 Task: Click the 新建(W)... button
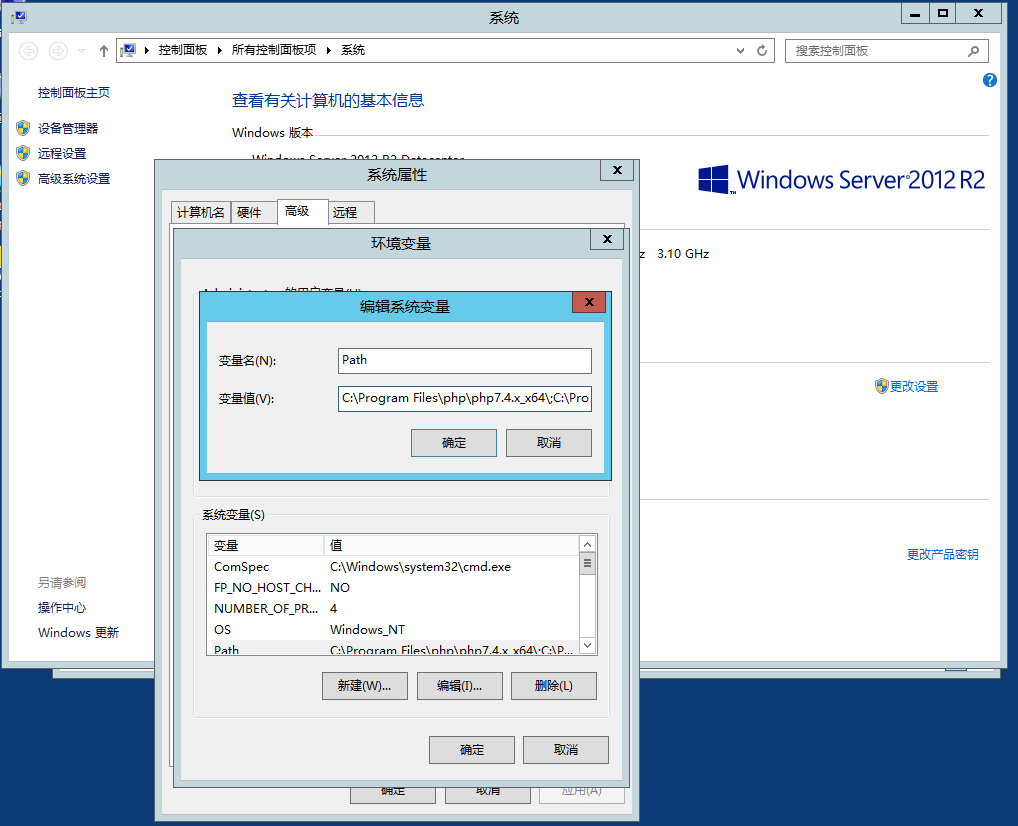click(365, 686)
